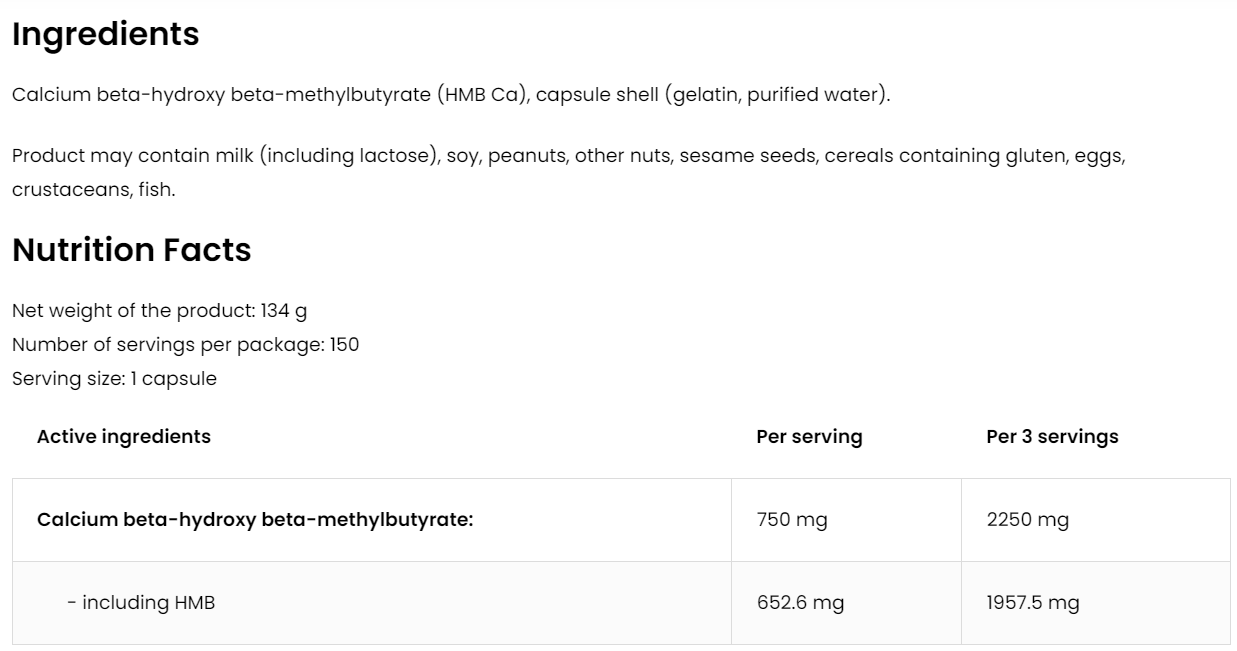Click the Per 3 servings column header
1237x651 pixels.
click(1052, 437)
